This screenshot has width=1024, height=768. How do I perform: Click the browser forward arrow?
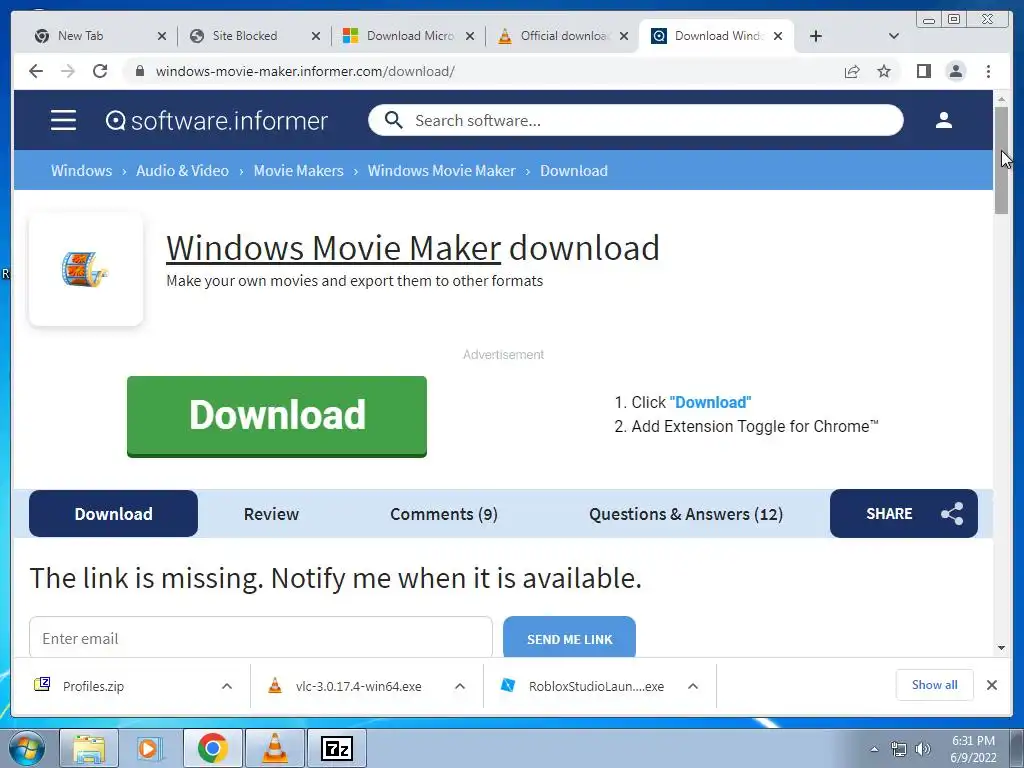pyautogui.click(x=68, y=71)
